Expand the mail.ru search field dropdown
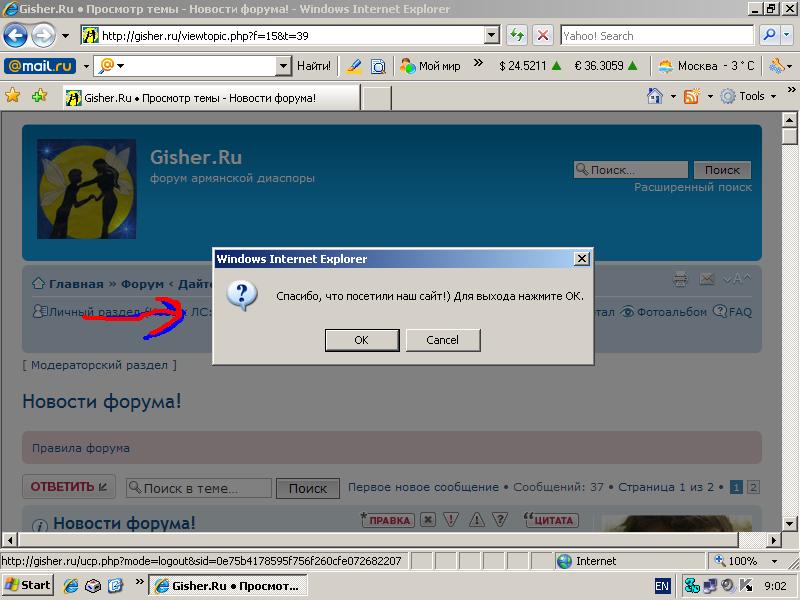The height and width of the screenshot is (600, 800). (x=283, y=66)
